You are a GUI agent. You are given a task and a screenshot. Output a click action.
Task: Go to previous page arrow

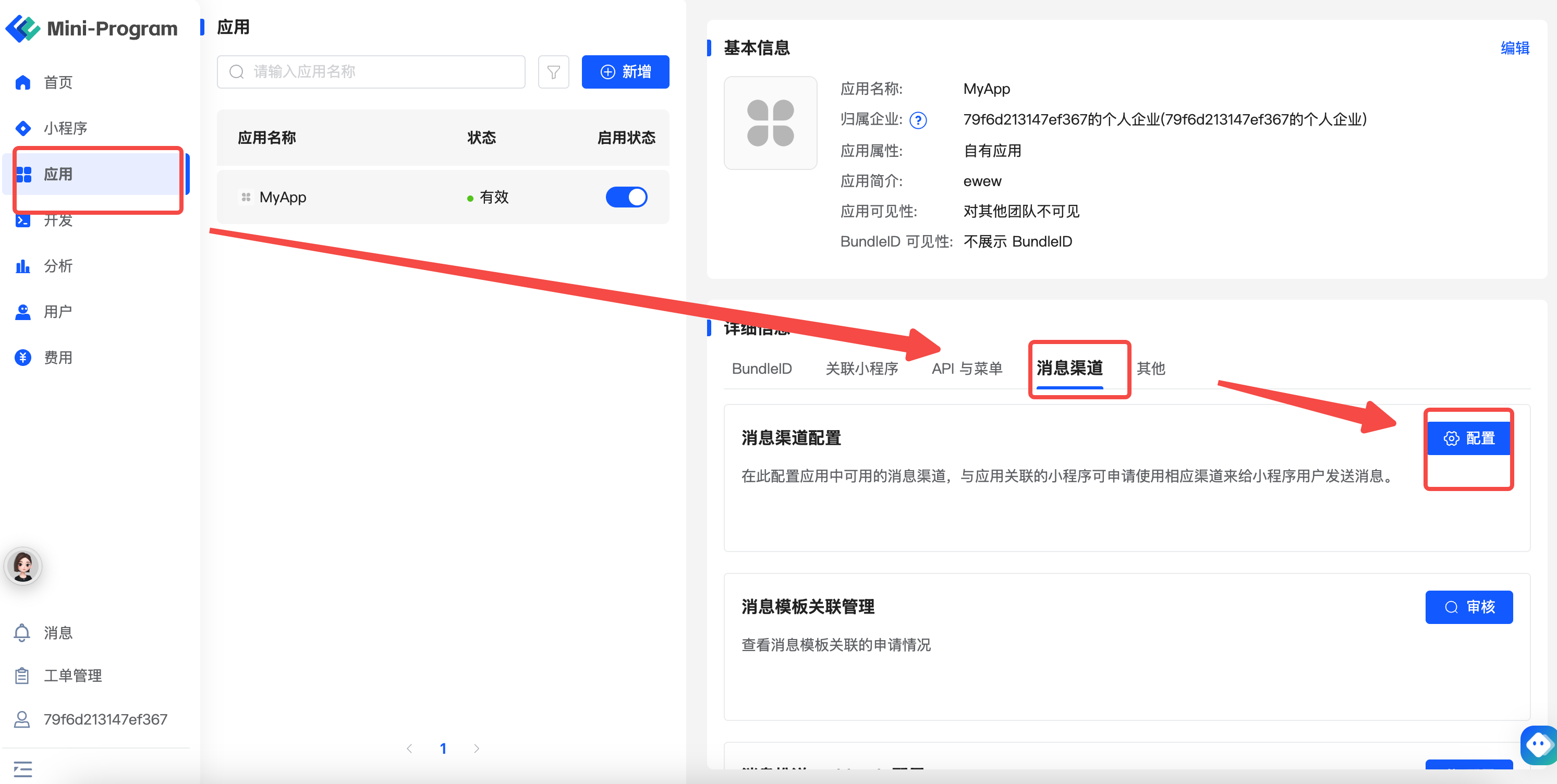pos(409,749)
